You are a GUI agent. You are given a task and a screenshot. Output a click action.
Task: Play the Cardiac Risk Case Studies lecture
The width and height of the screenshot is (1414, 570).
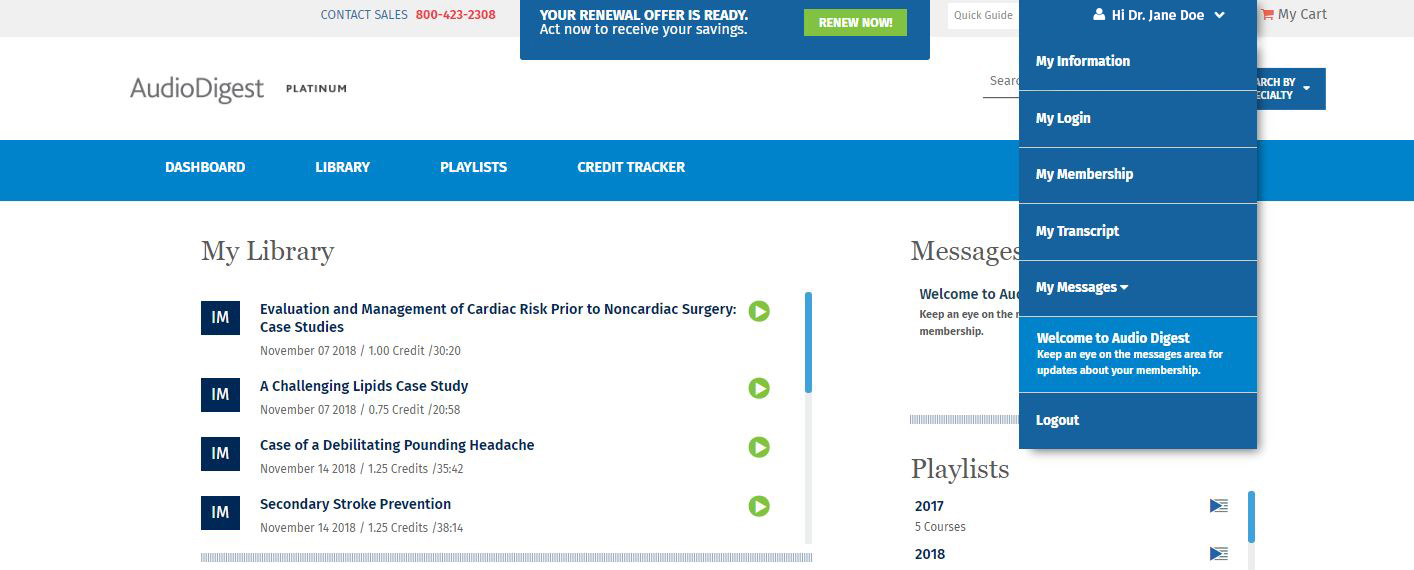pos(759,312)
